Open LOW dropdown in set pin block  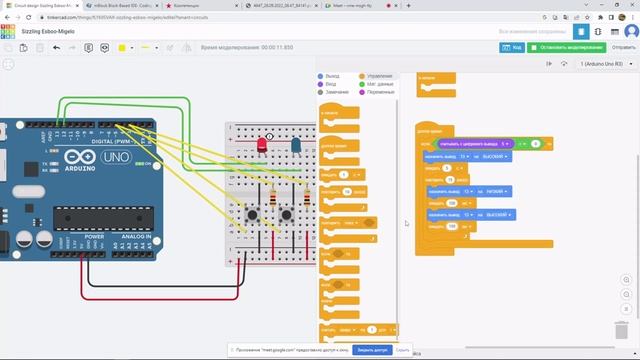click(x=496, y=191)
